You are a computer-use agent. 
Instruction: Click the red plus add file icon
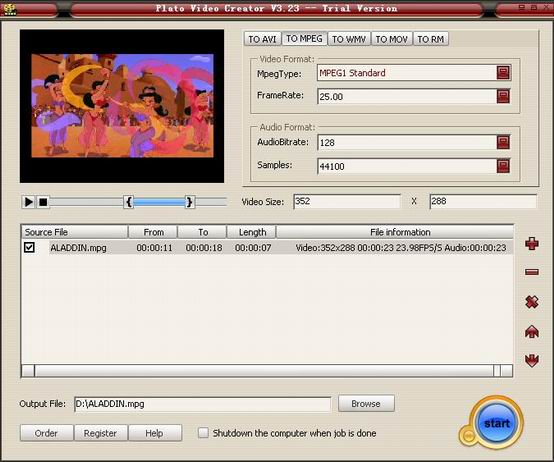[x=532, y=244]
